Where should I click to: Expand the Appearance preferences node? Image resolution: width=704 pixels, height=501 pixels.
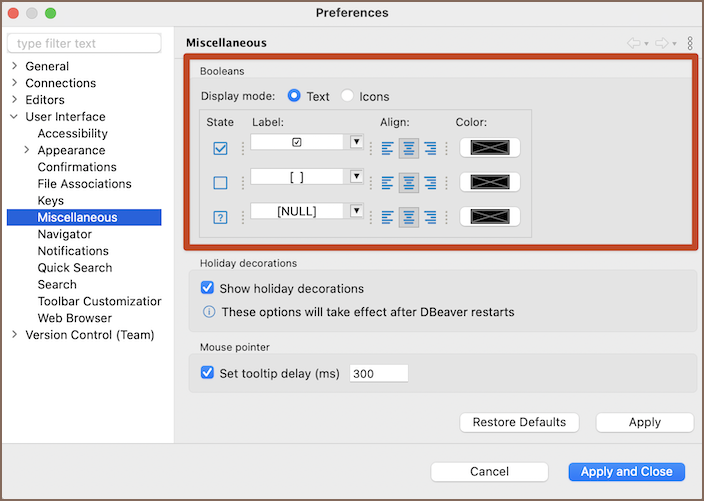point(27,150)
